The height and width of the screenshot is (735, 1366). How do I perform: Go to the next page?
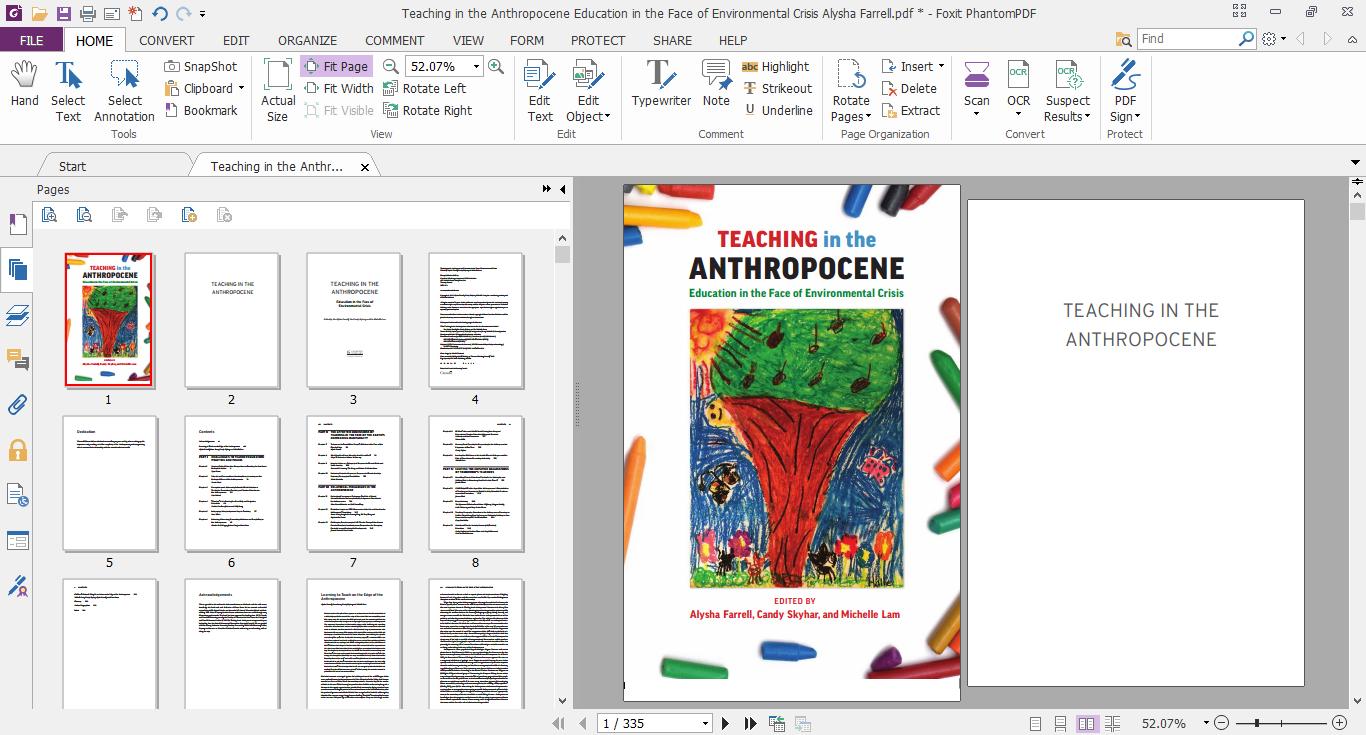click(x=726, y=723)
